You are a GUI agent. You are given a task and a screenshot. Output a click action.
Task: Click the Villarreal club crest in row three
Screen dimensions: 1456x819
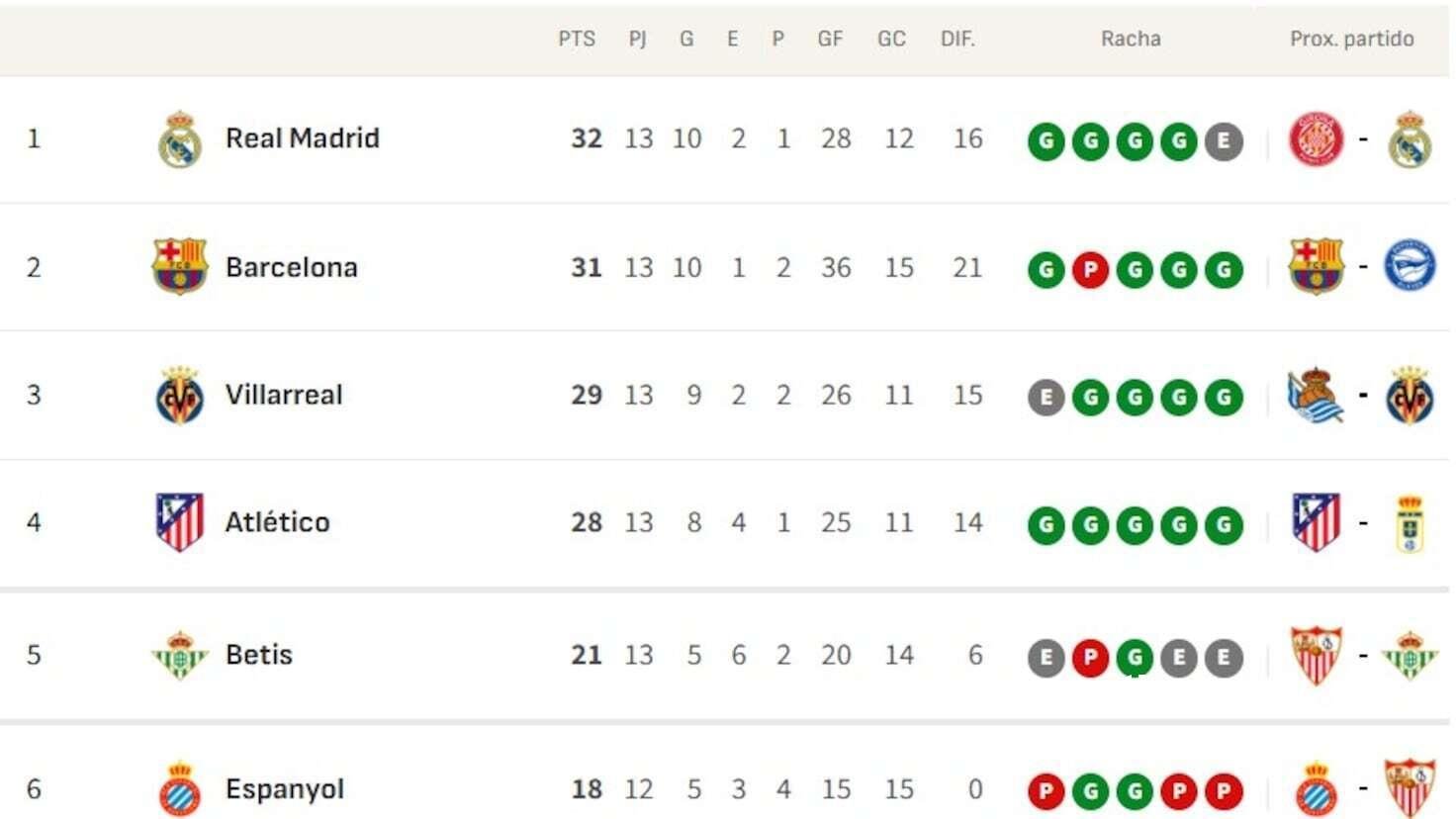click(180, 396)
